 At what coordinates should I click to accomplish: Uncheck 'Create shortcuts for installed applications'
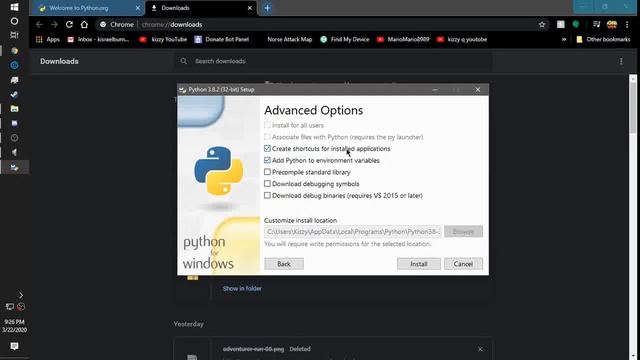pyautogui.click(x=267, y=149)
